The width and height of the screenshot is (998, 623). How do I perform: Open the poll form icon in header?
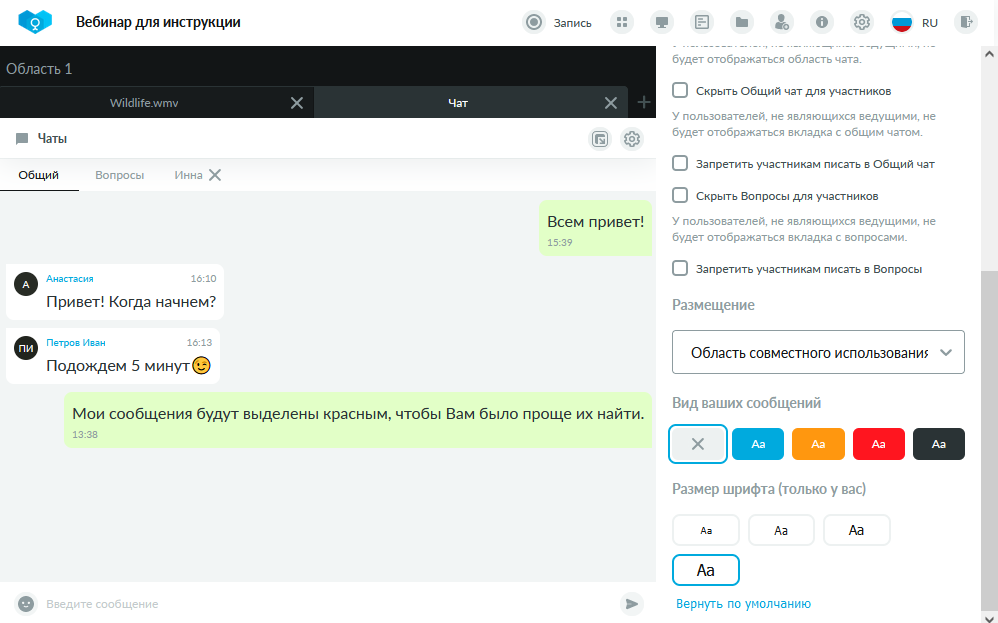(x=701, y=22)
